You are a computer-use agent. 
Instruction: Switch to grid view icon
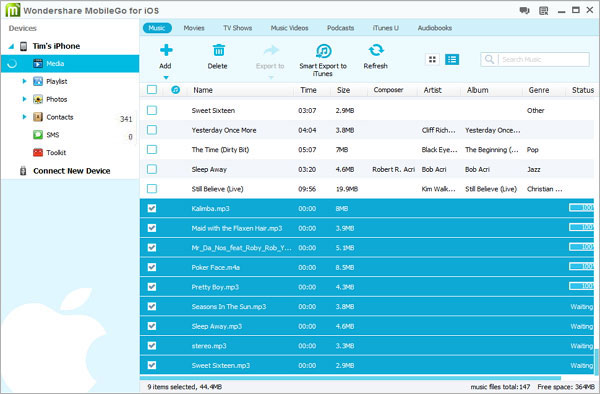click(432, 59)
